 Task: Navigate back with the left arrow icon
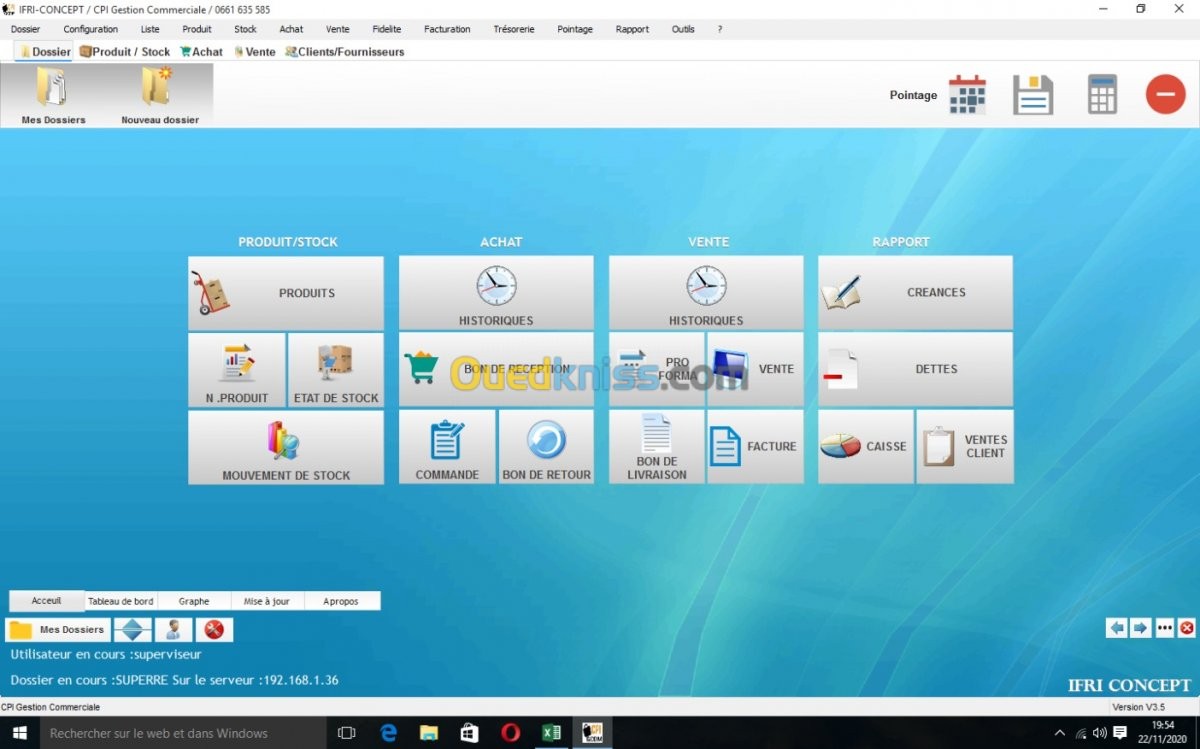(x=1116, y=628)
